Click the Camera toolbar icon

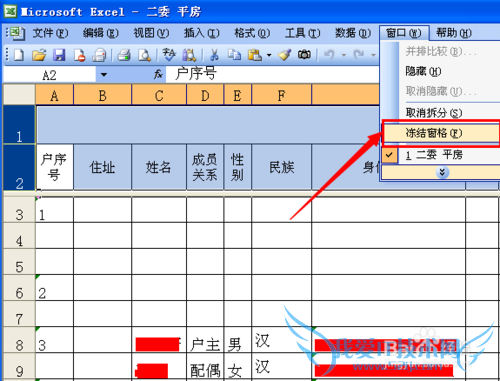click(x=304, y=54)
